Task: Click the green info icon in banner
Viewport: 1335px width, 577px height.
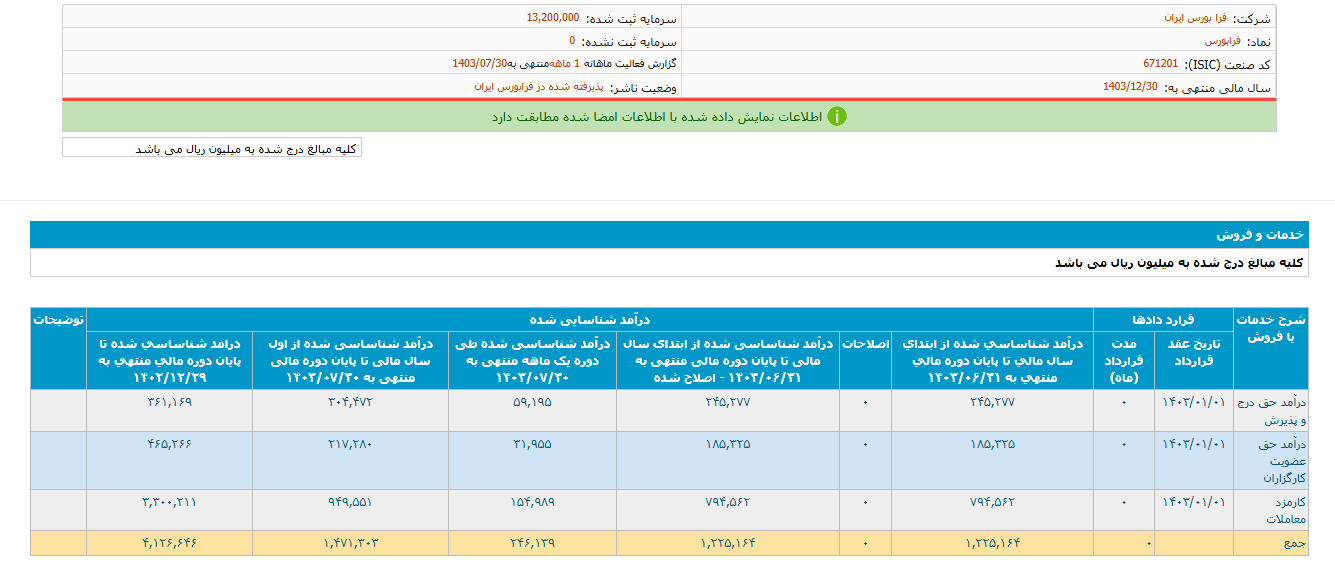Action: [837, 117]
